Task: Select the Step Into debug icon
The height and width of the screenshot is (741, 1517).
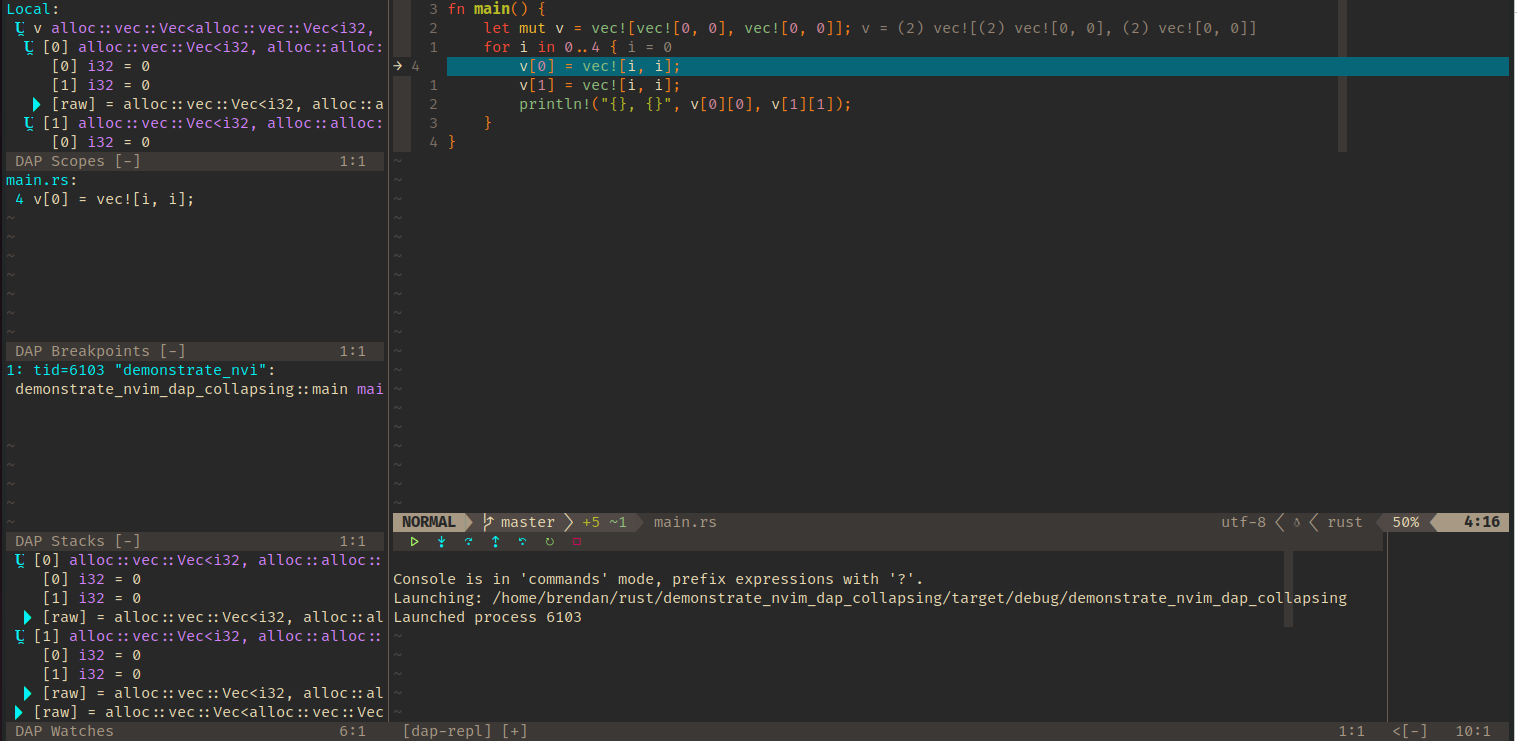Action: (440, 541)
